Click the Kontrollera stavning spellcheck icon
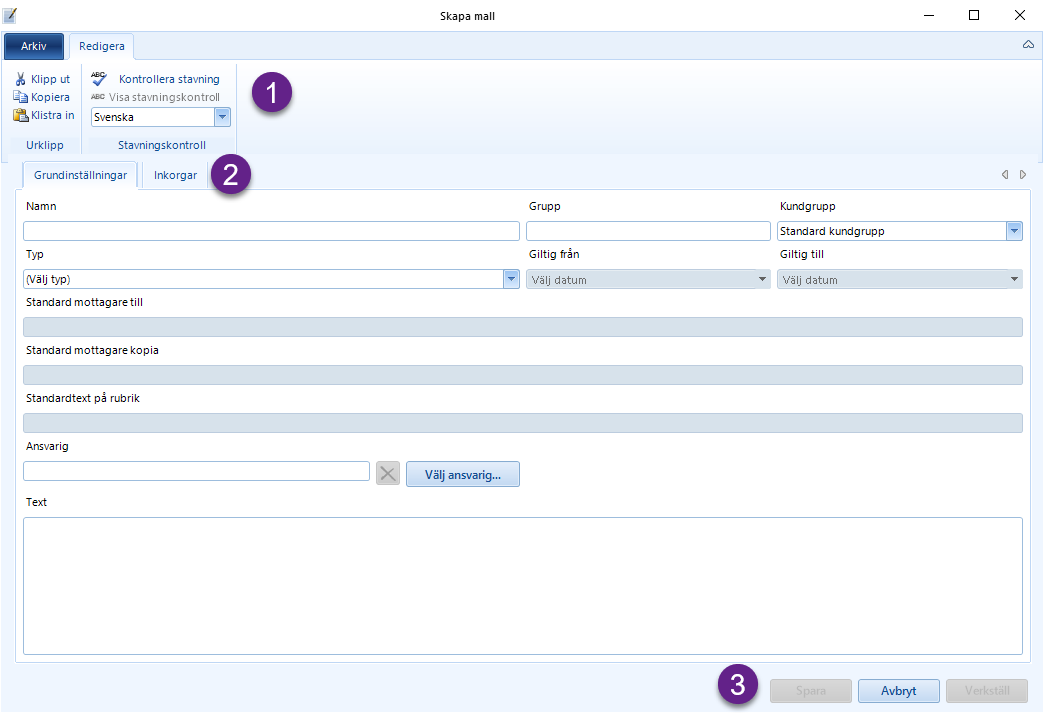Image resolution: width=1044 pixels, height=713 pixels. [99, 79]
